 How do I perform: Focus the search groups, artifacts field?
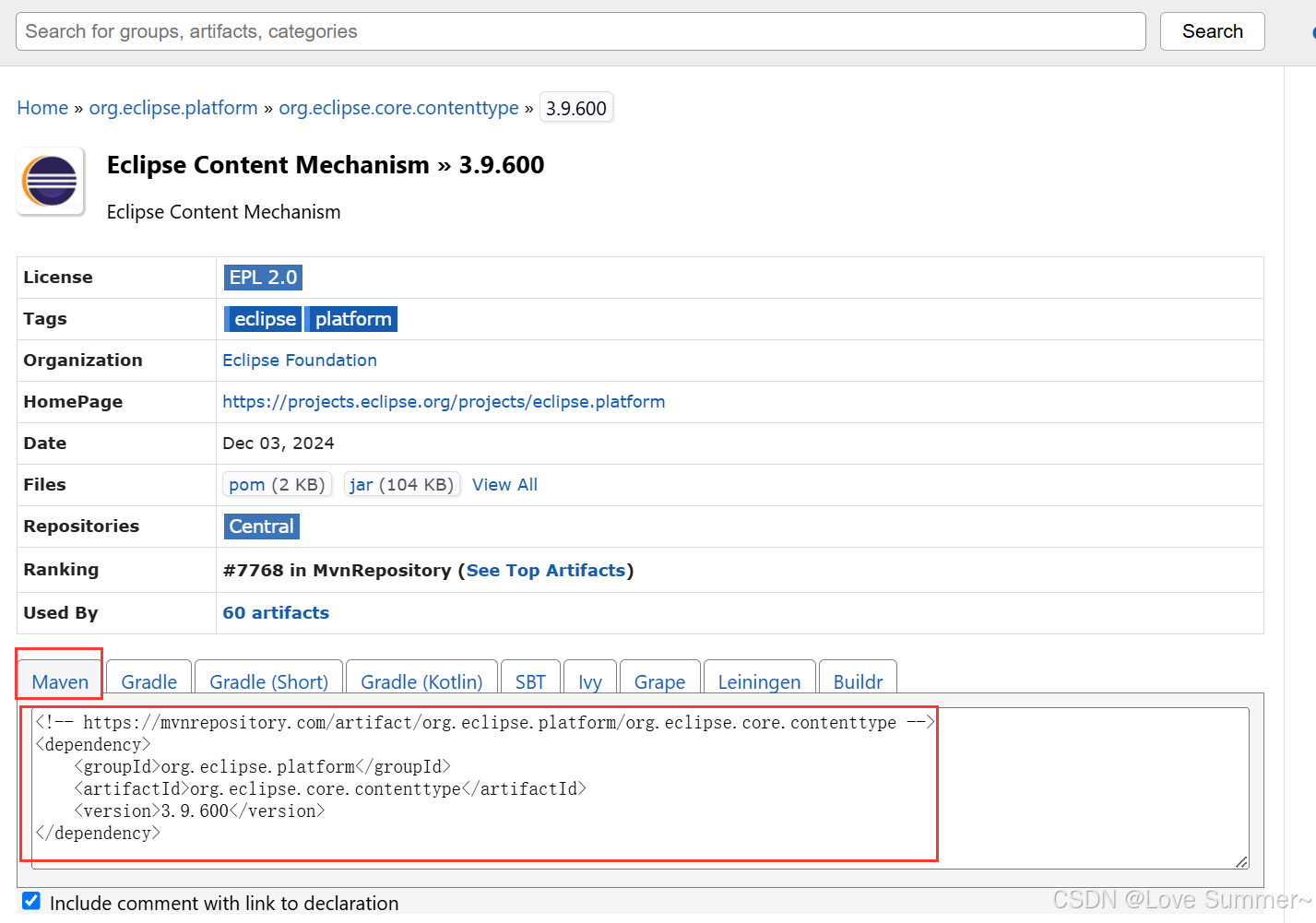581,31
